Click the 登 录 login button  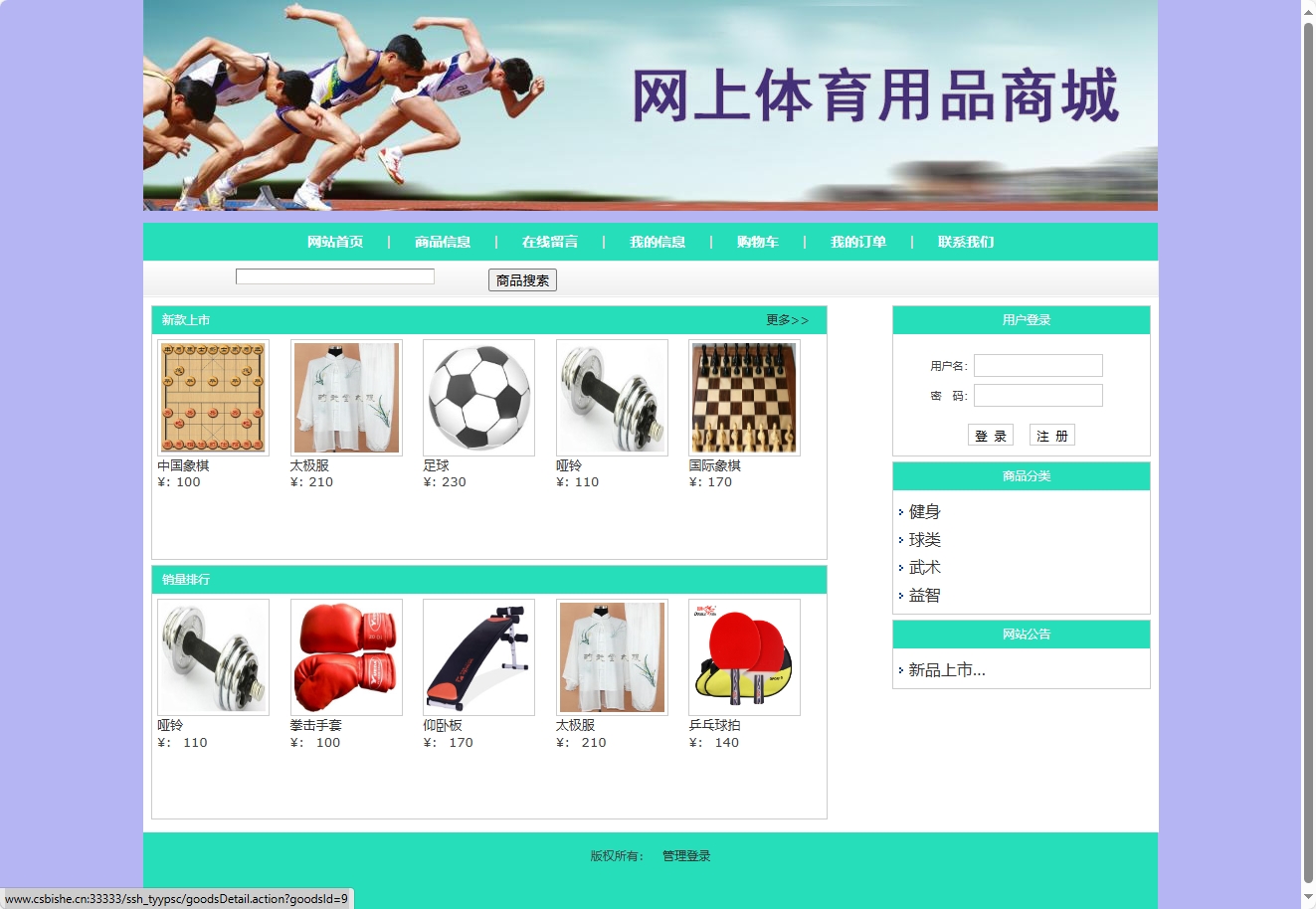990,435
